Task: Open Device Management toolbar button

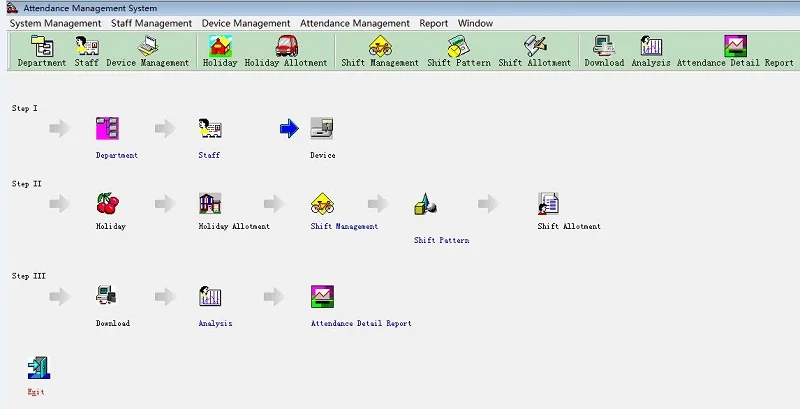Action: coord(147,50)
